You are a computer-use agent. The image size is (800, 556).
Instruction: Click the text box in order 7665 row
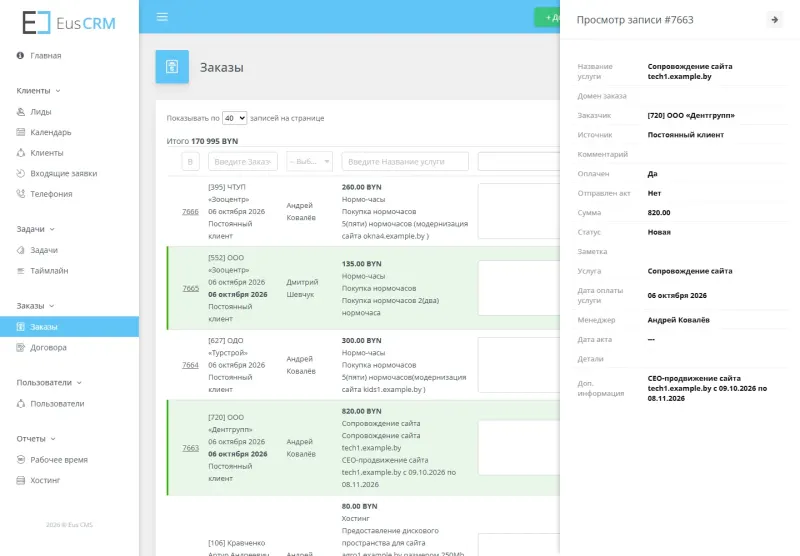pos(519,288)
